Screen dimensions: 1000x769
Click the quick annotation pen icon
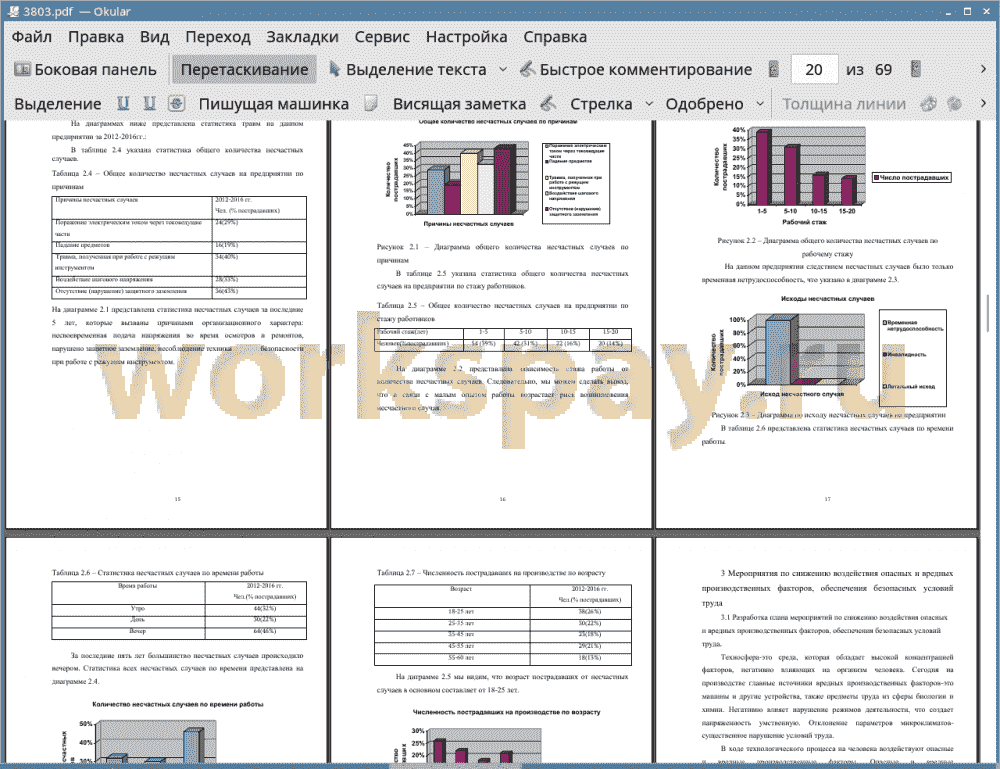(x=527, y=70)
